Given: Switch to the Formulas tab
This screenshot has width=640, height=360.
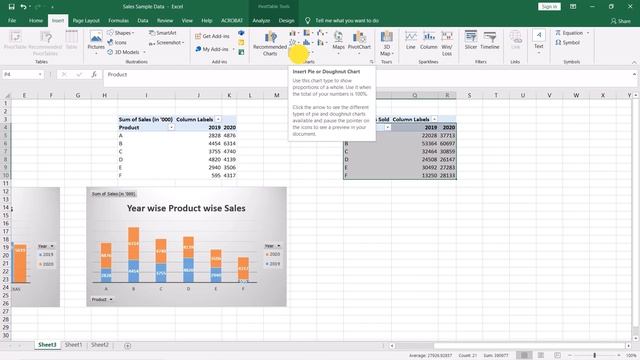Looking at the screenshot, I should click(x=118, y=20).
